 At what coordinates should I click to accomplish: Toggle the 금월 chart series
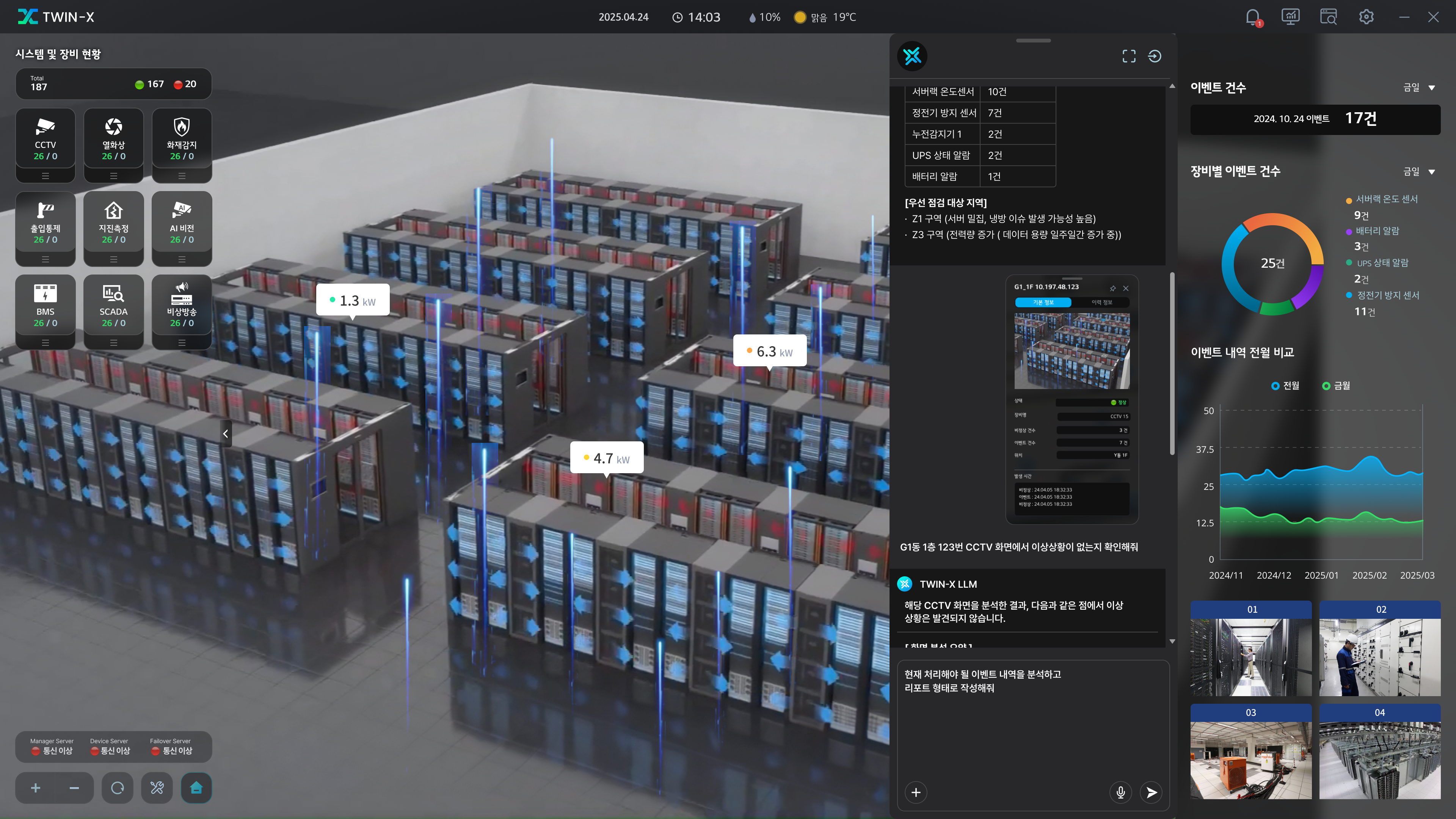1336,386
